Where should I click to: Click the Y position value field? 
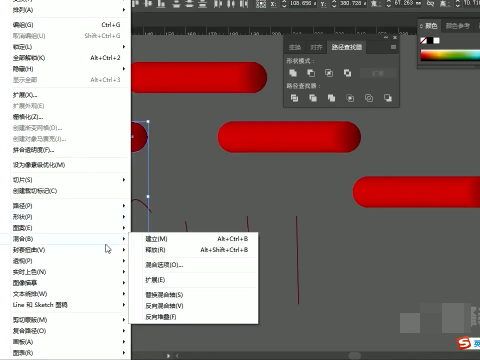point(352,3)
